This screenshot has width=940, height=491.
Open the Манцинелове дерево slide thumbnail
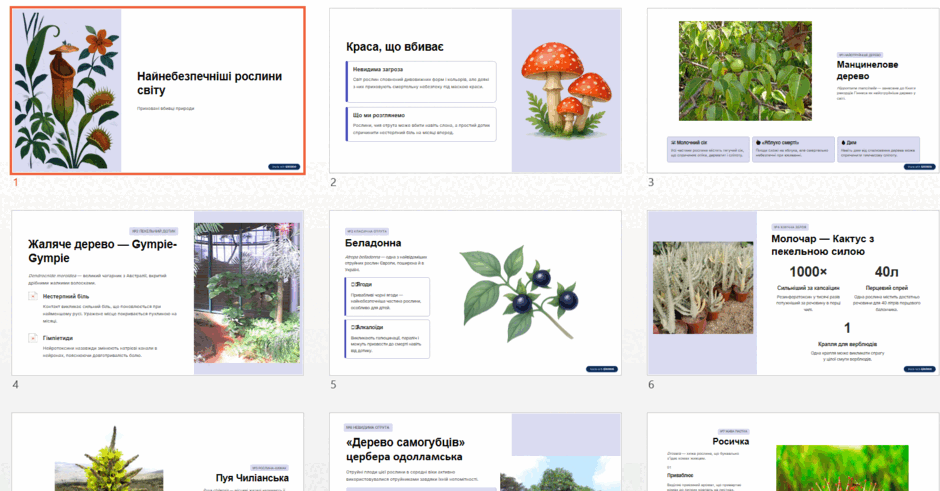793,91
